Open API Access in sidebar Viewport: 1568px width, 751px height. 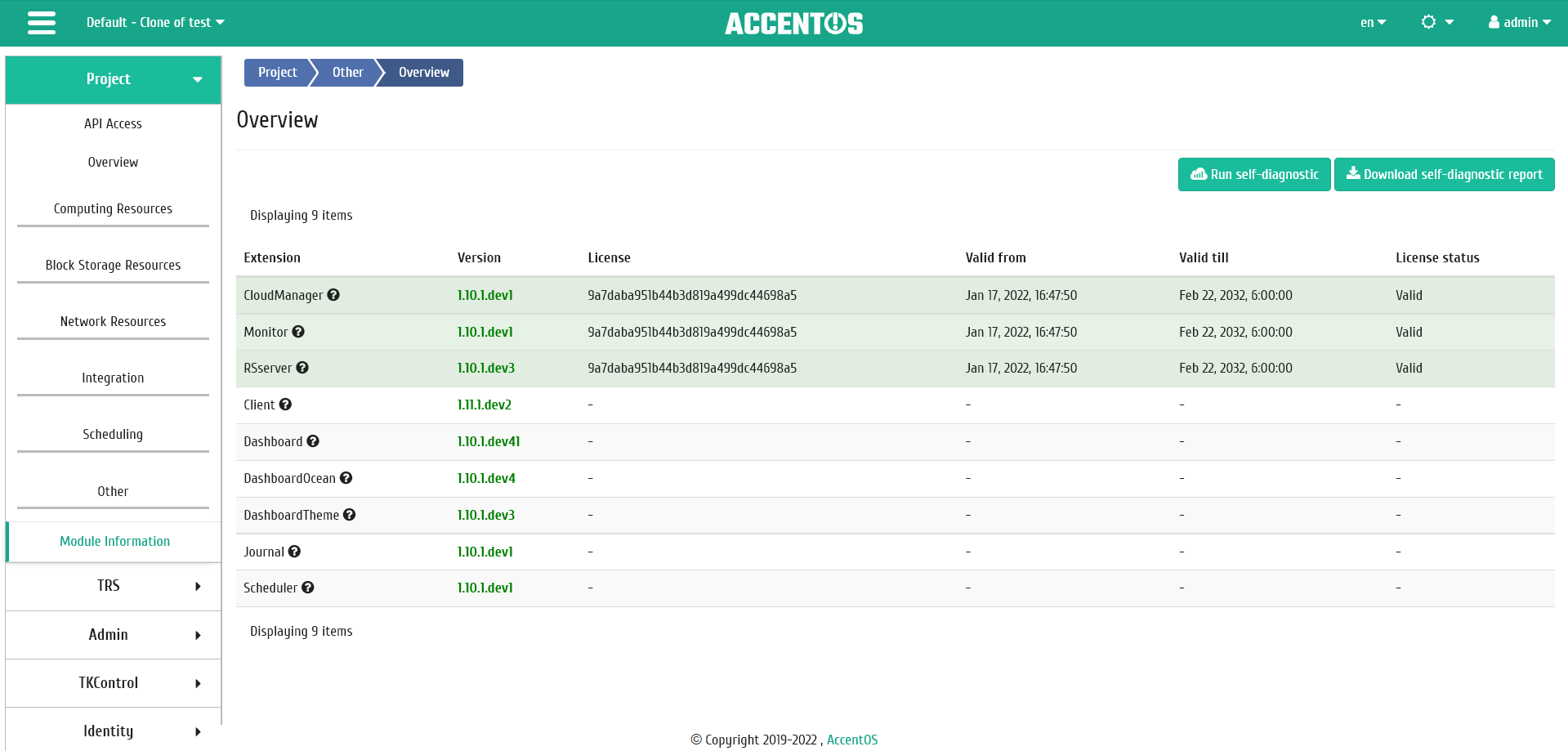coord(114,124)
